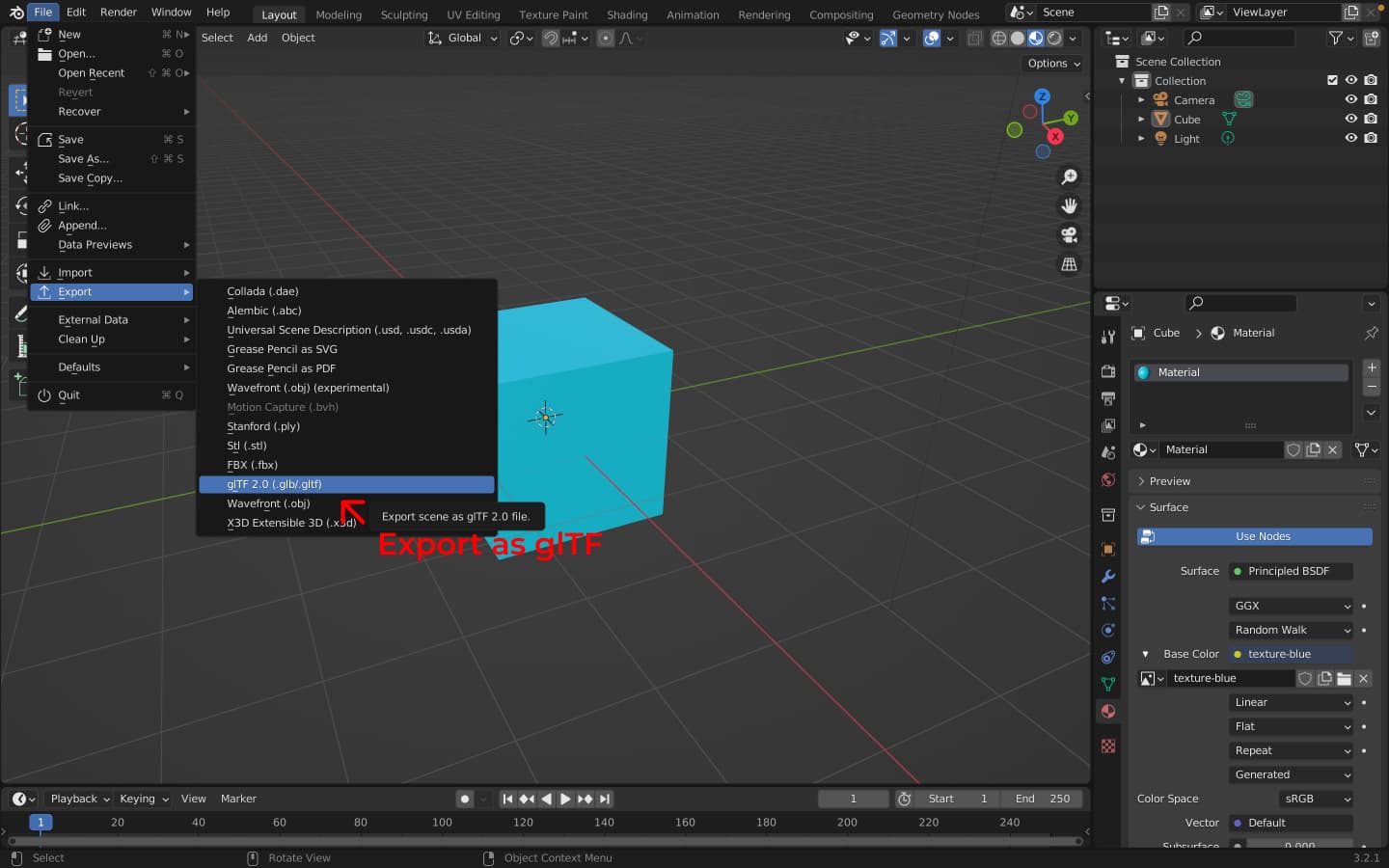Hide the Camera in viewport via eye icon
1389x868 pixels.
click(x=1350, y=99)
